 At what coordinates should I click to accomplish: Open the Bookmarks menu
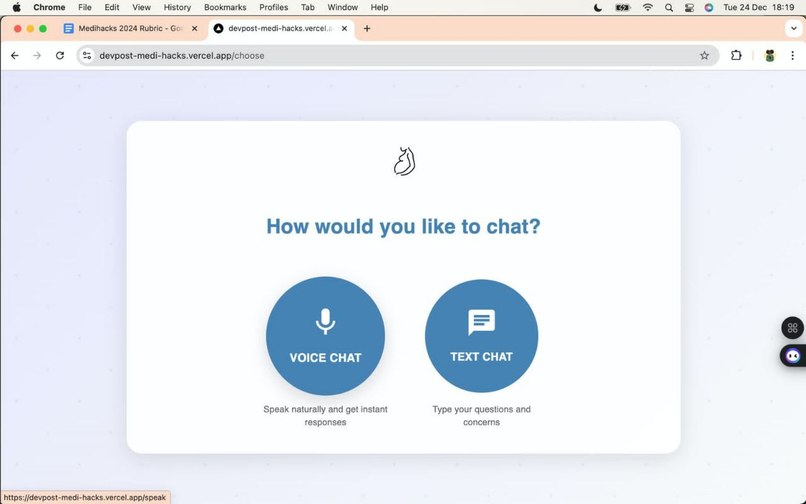pos(225,7)
